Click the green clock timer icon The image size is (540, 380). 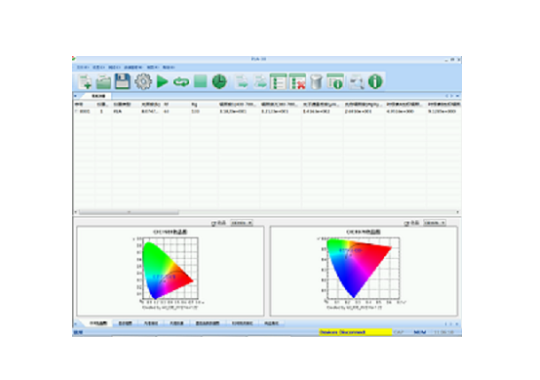pyautogui.click(x=219, y=82)
